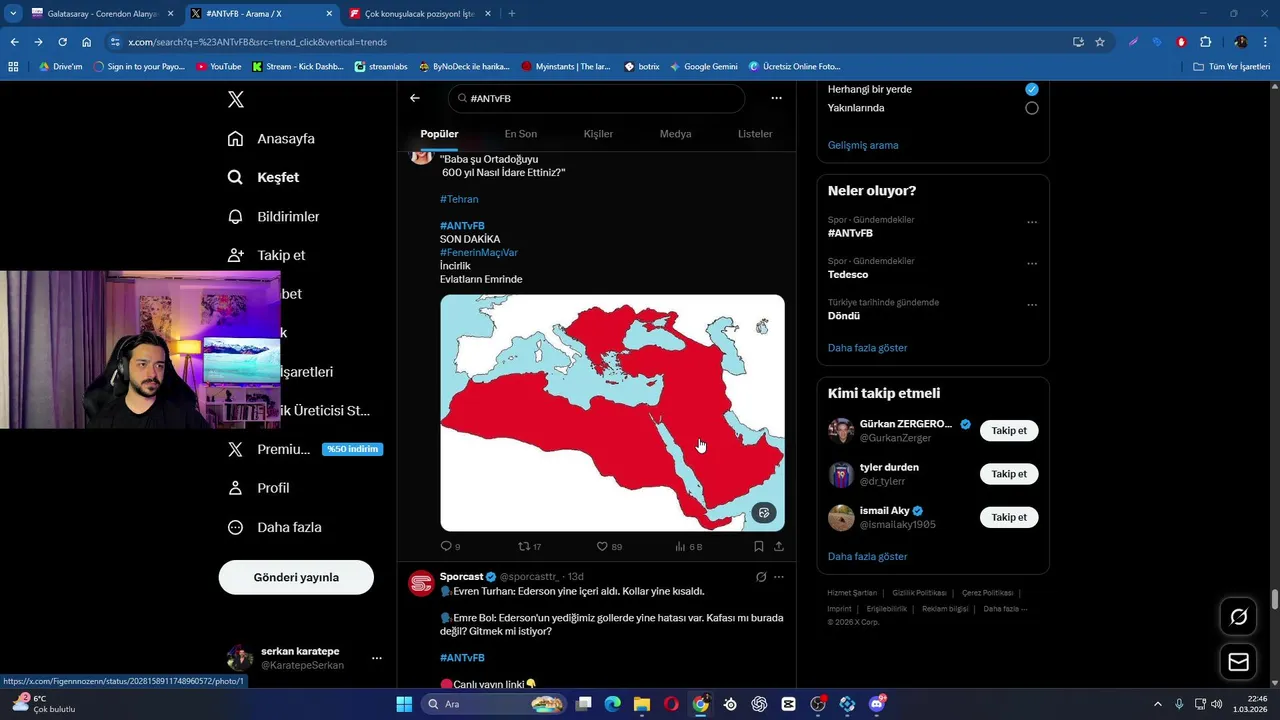The image size is (1280, 720).
Task: Click the Gönderi yayınla button
Action: click(x=296, y=577)
